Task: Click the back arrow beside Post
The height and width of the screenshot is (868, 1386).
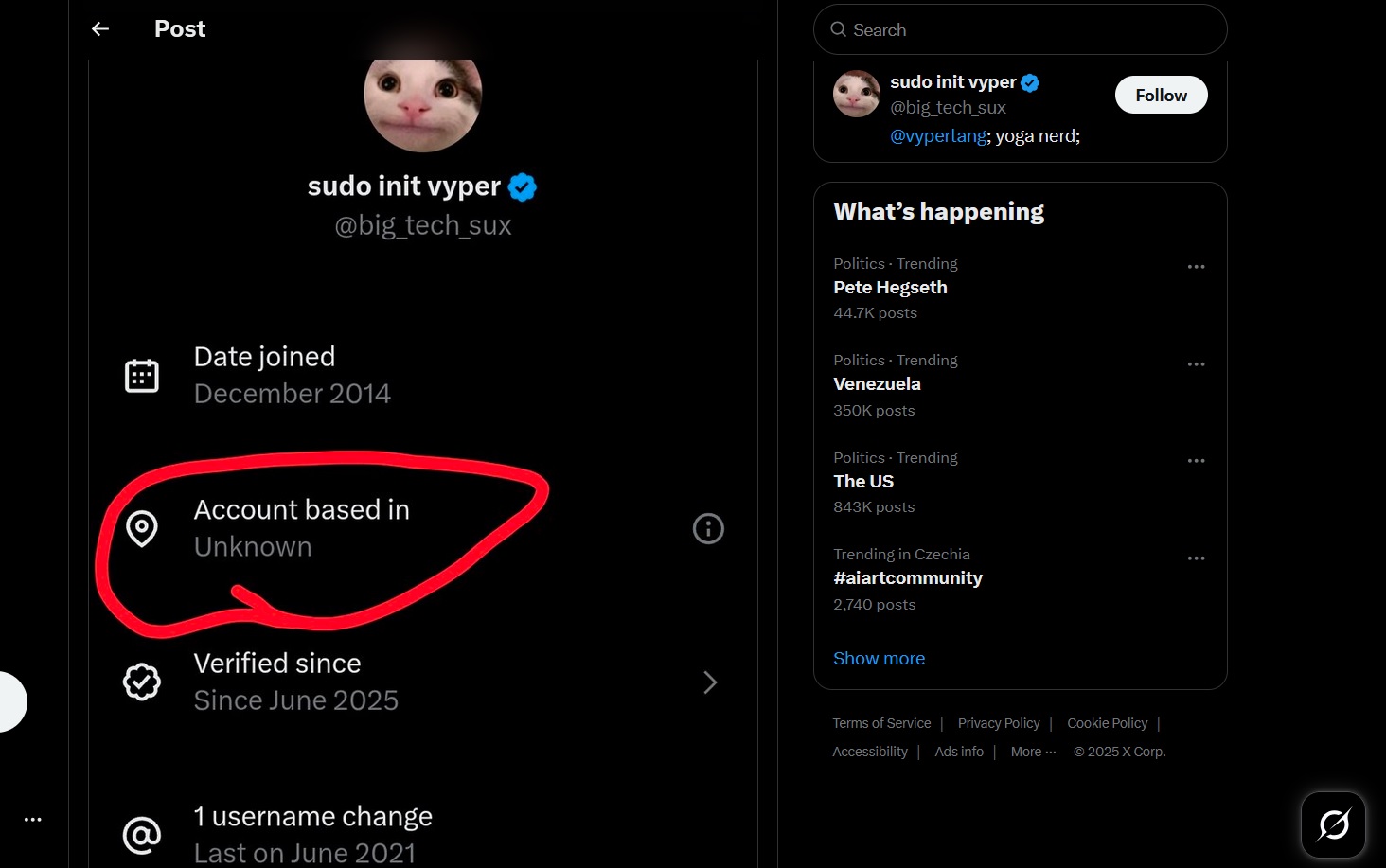Action: tap(100, 29)
